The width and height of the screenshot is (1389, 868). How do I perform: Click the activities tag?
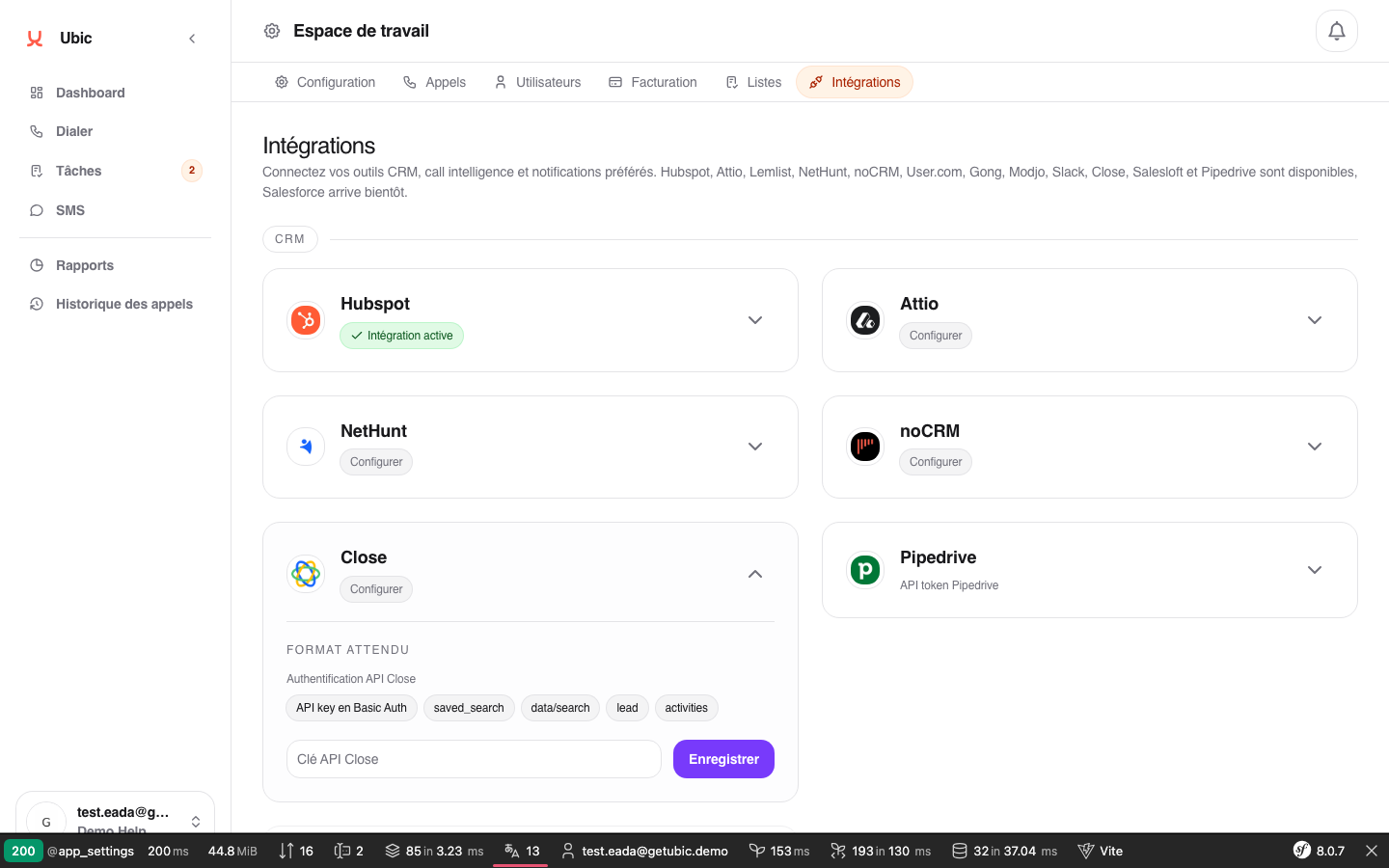(687, 708)
